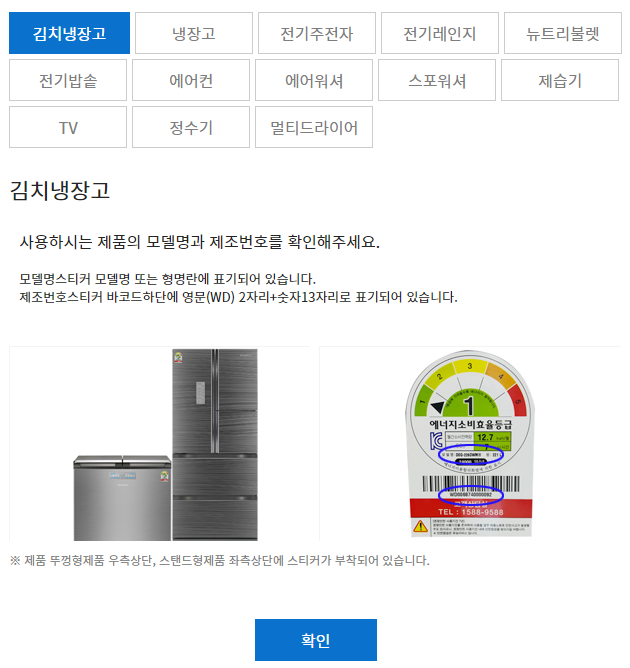
Task: Click the KC certification mark on label
Action: pos(436,441)
